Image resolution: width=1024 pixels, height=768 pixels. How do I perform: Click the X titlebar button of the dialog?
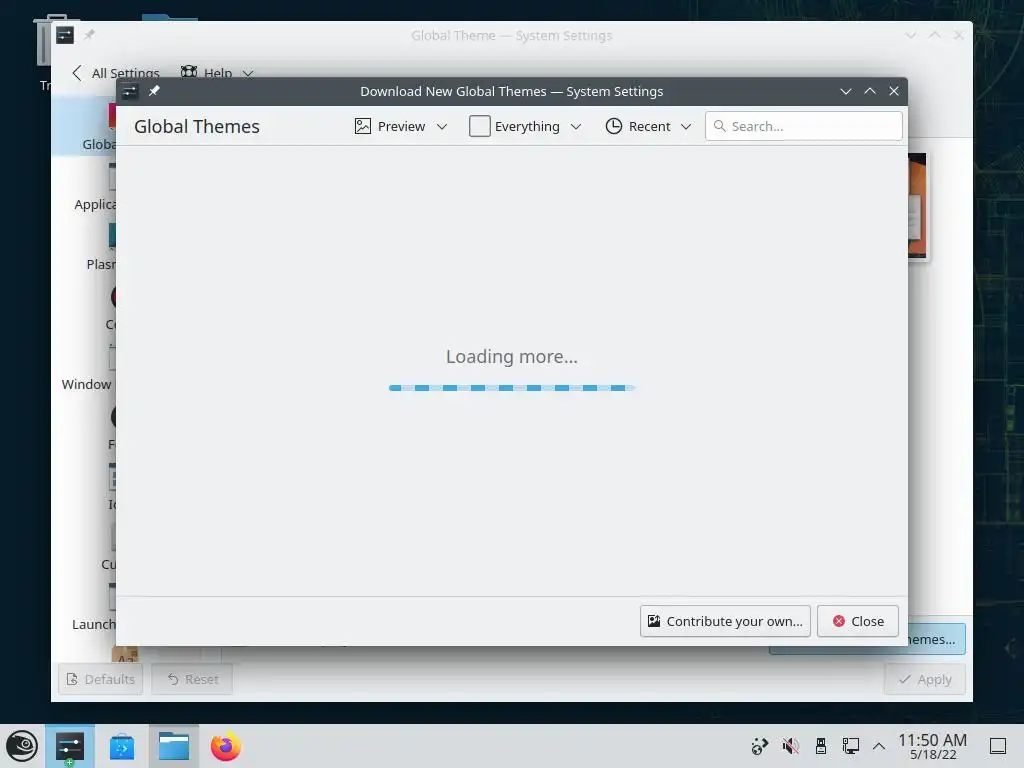(894, 91)
